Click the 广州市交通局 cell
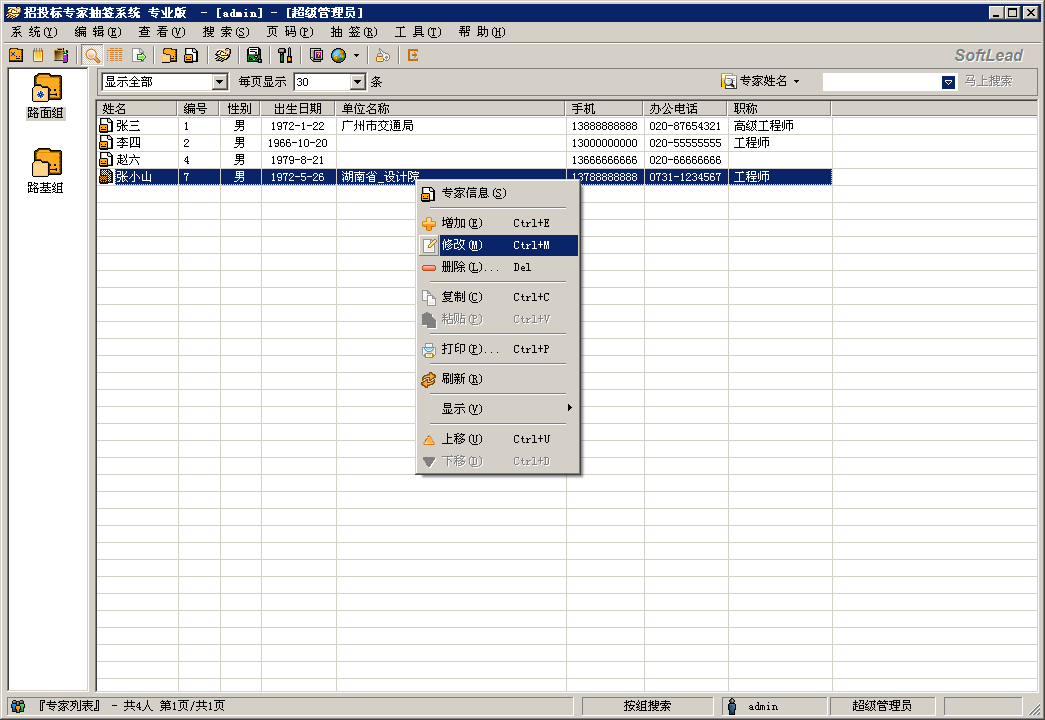 point(451,125)
